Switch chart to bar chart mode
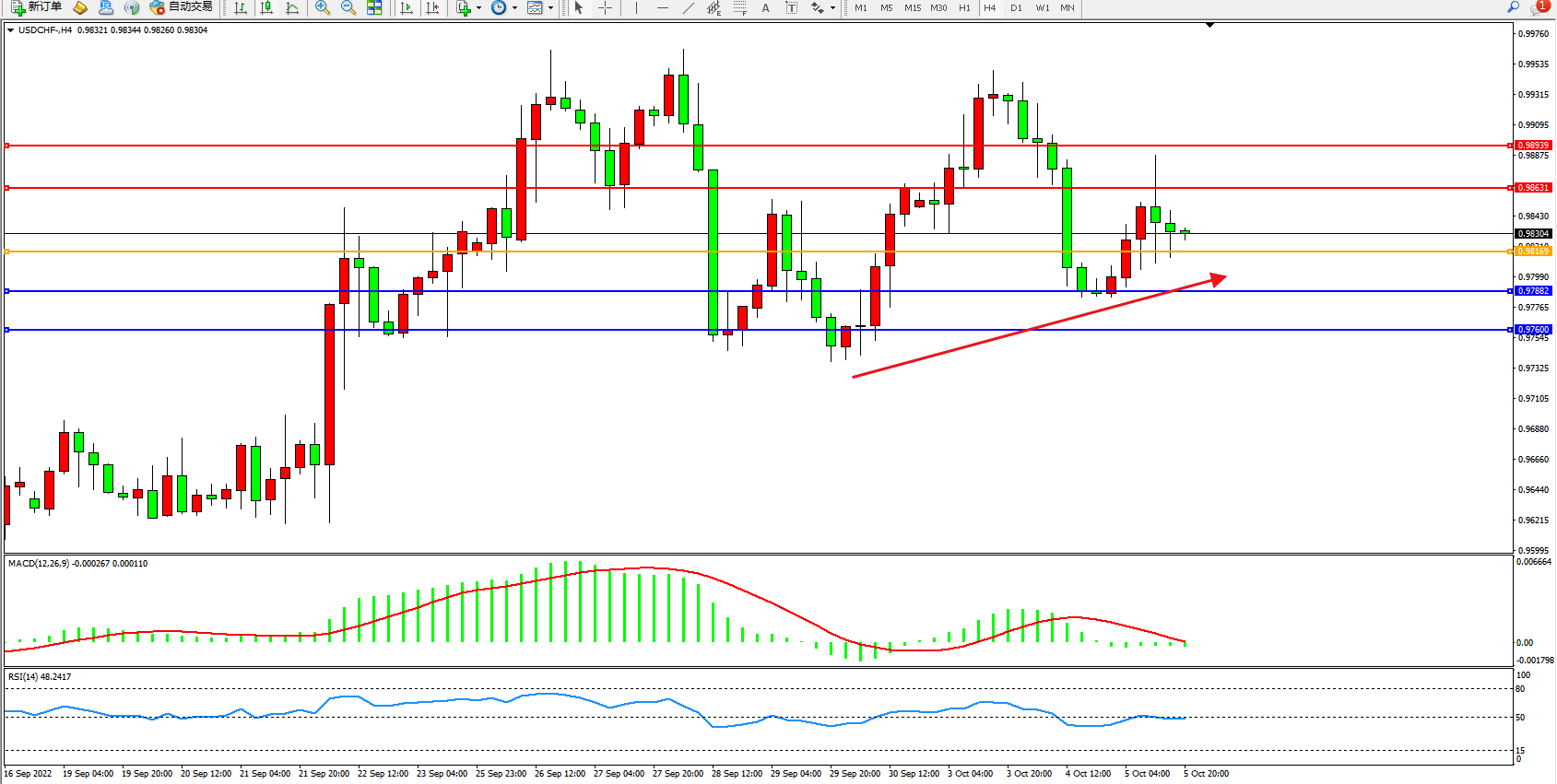 click(x=241, y=8)
